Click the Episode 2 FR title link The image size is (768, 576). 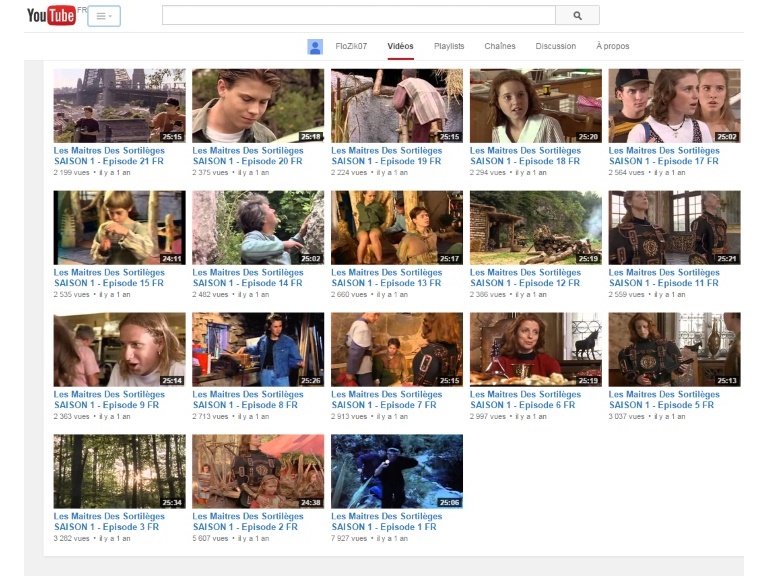point(248,522)
